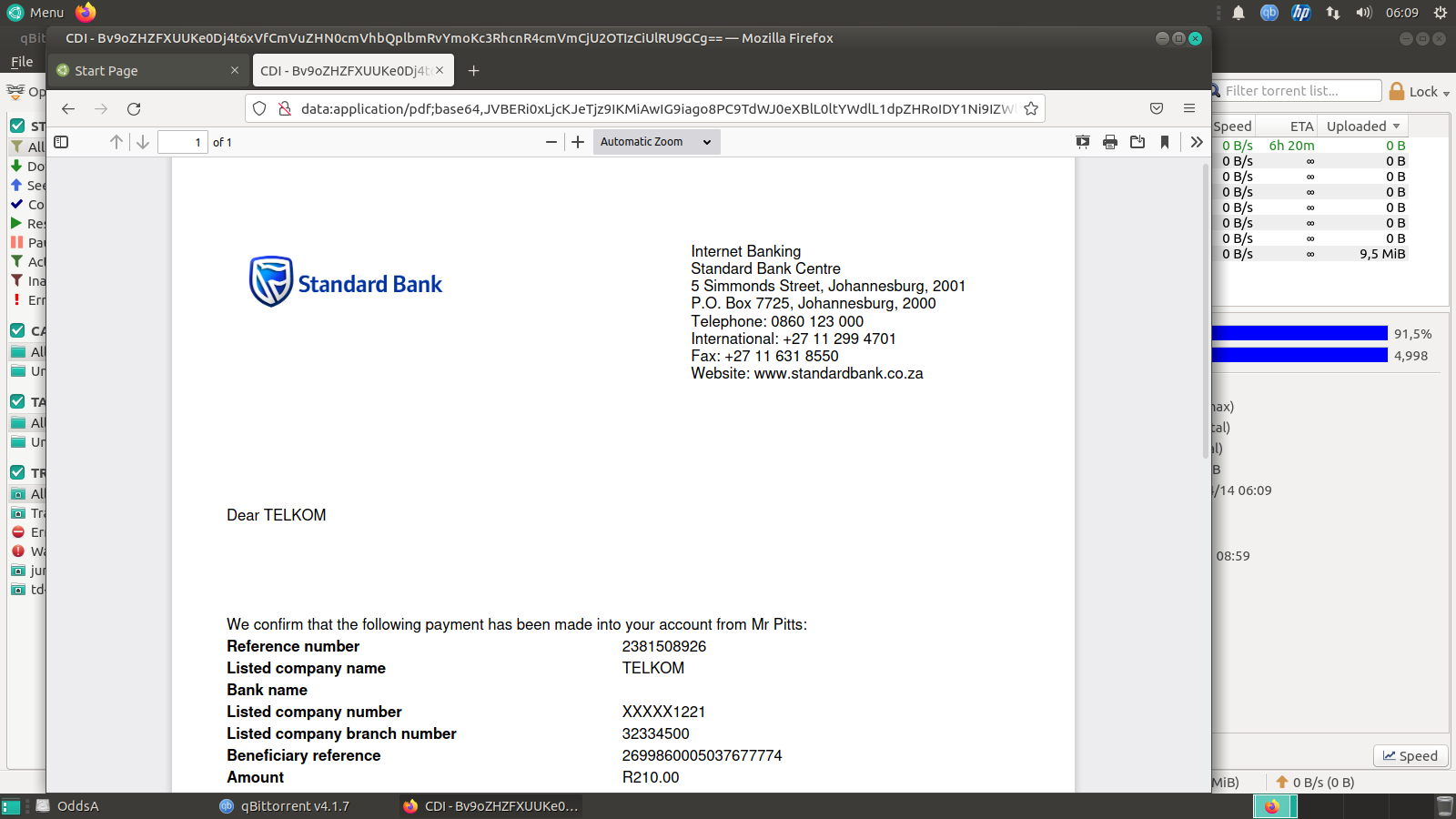This screenshot has height=819, width=1456.
Task: Toggle the STATUS filter checkbox in qBittorrent
Action: (x=17, y=126)
